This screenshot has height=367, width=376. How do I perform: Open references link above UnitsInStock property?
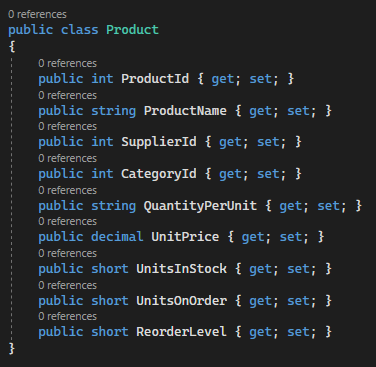click(x=67, y=253)
